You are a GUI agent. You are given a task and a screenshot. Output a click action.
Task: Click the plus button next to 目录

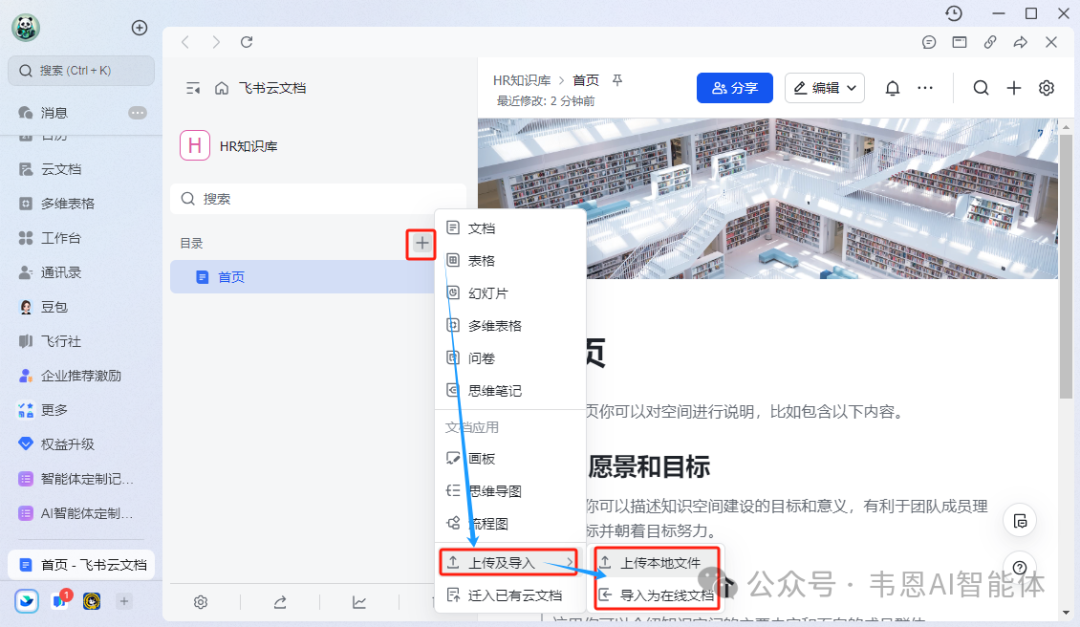click(x=422, y=243)
